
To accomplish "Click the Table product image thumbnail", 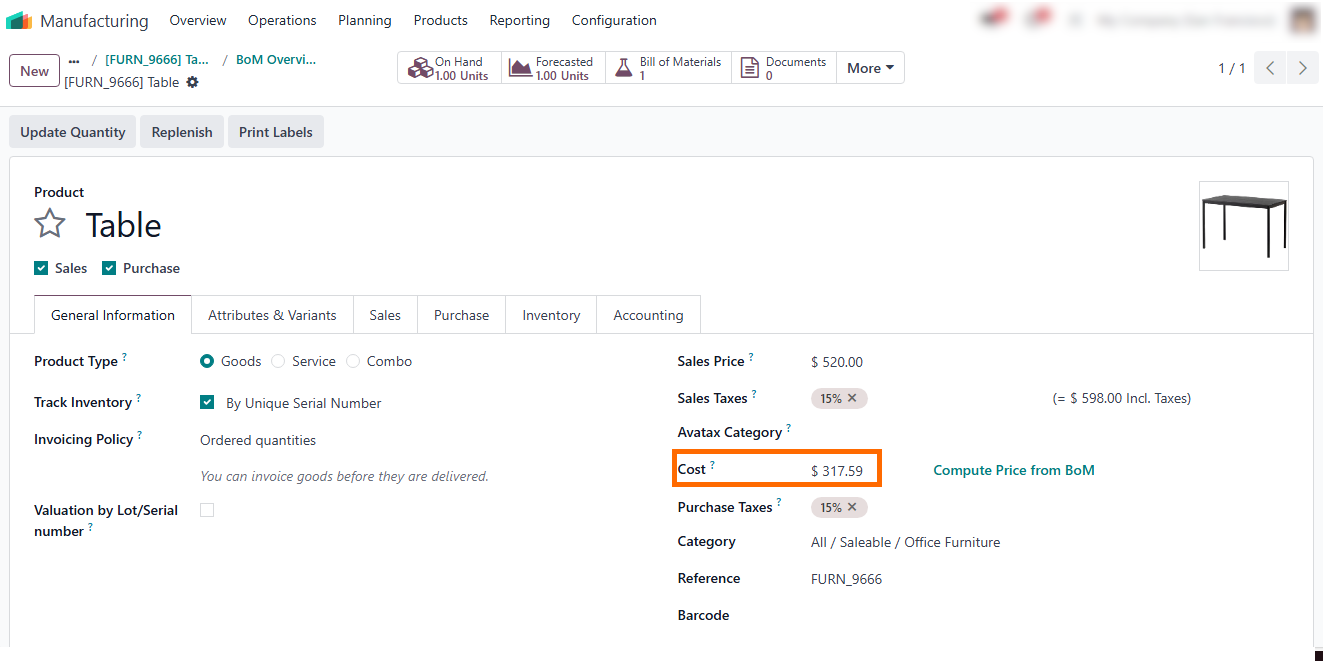I will [x=1243, y=225].
